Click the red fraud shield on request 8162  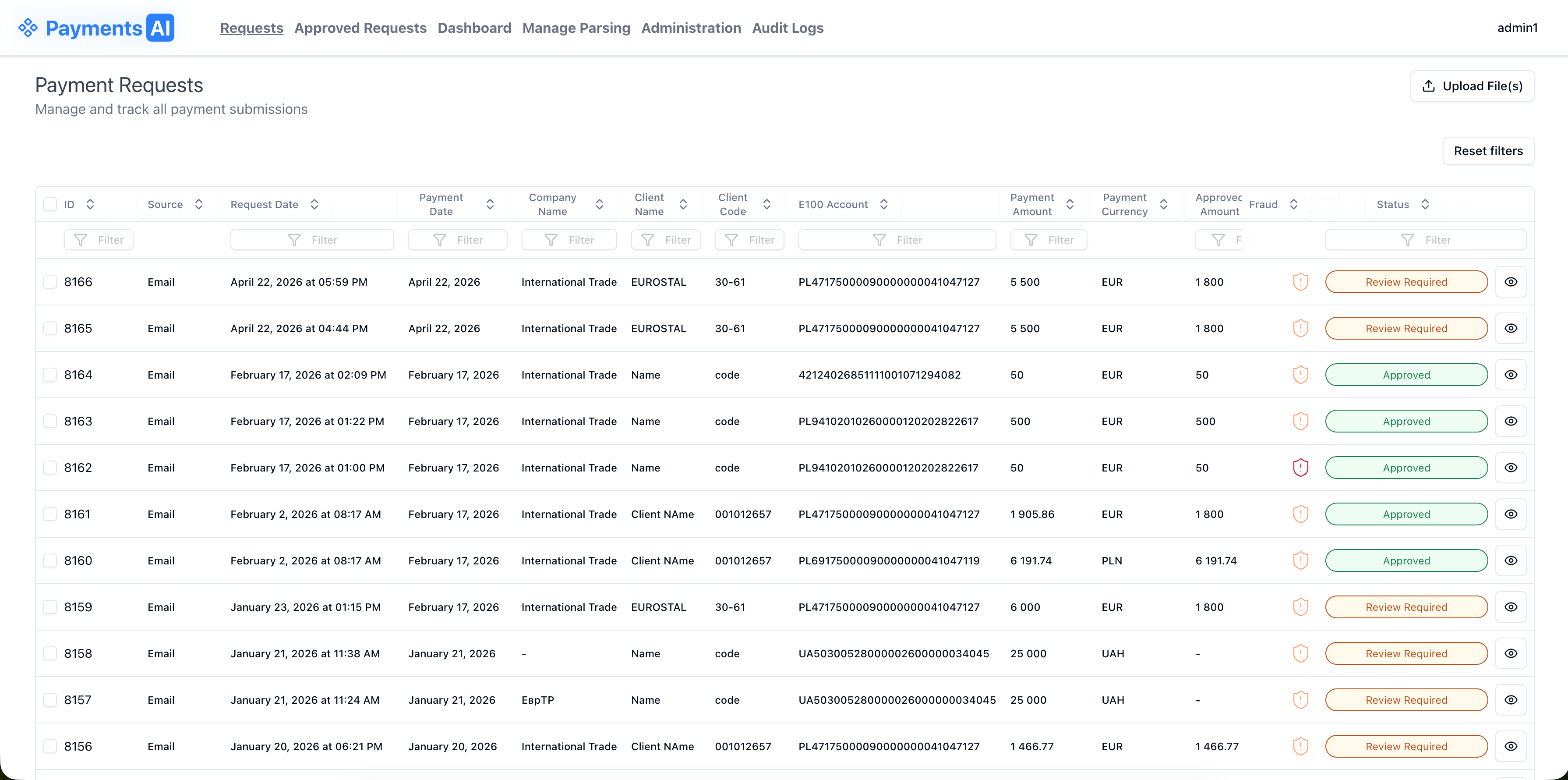tap(1301, 468)
